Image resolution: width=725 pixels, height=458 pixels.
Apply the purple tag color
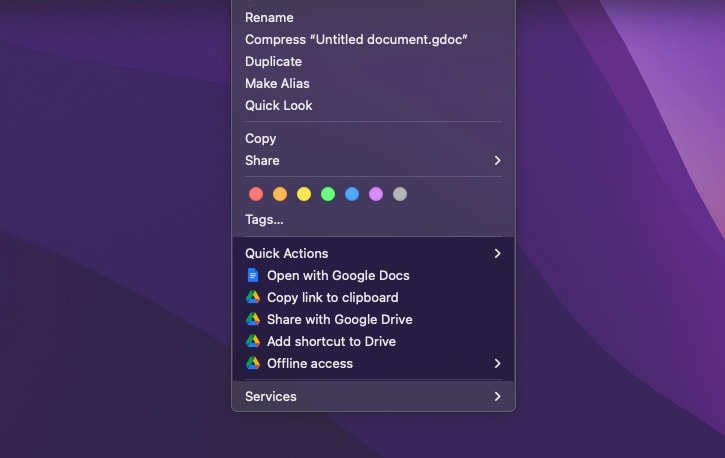376,194
